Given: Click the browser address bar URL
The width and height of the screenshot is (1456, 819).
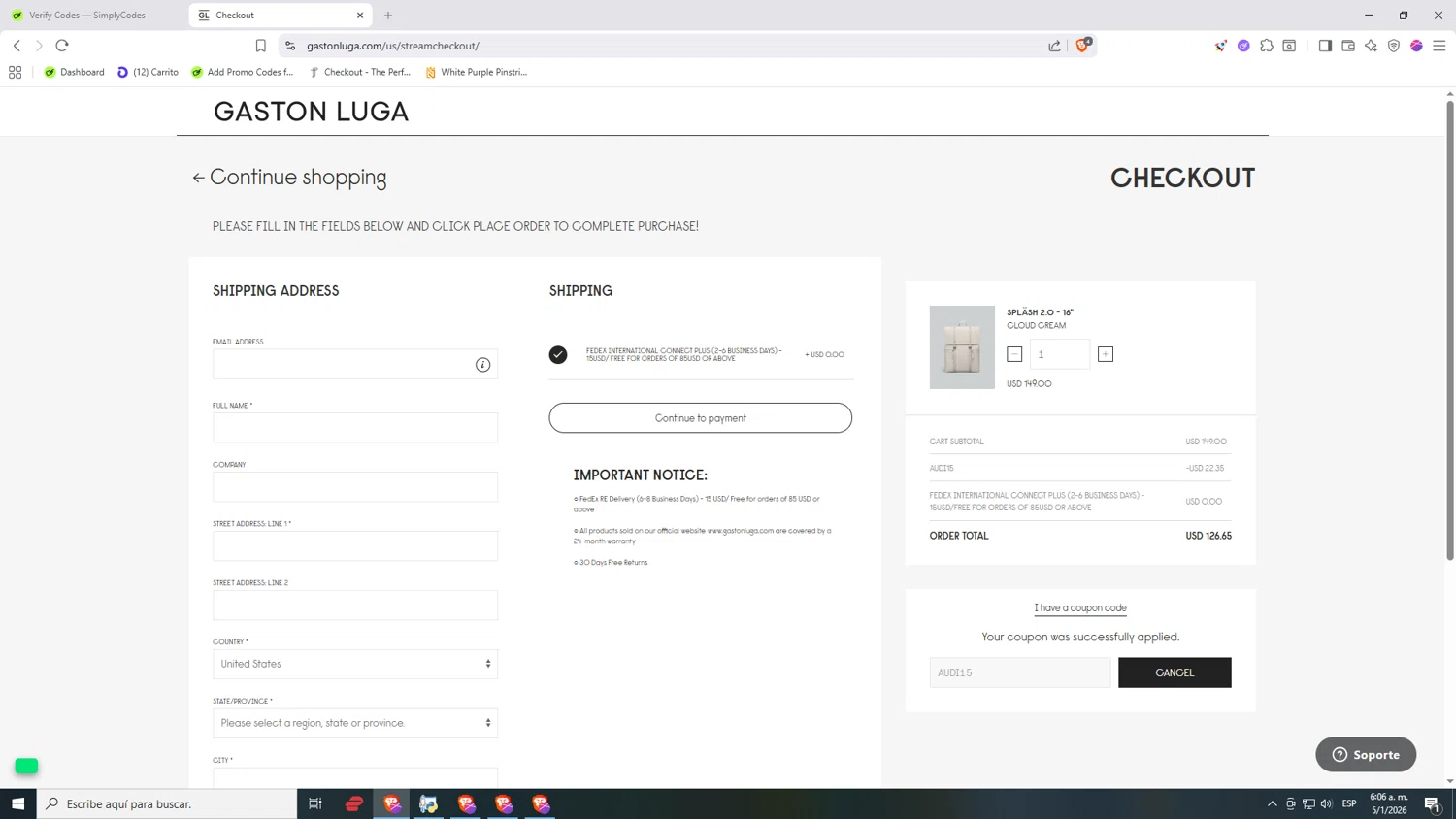Looking at the screenshot, I should click(x=393, y=46).
